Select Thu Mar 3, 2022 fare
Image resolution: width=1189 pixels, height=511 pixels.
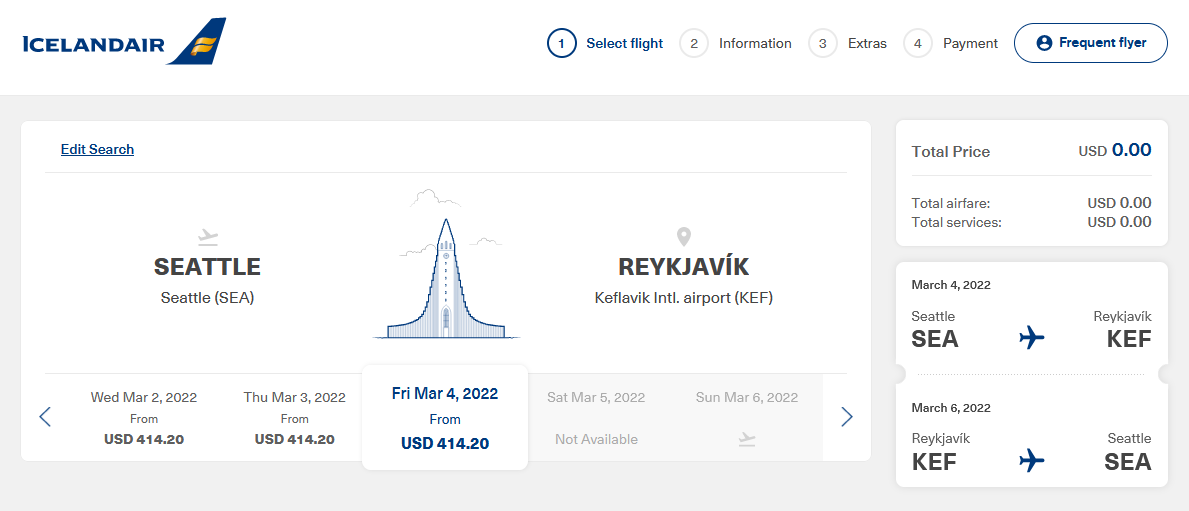pyautogui.click(x=294, y=418)
